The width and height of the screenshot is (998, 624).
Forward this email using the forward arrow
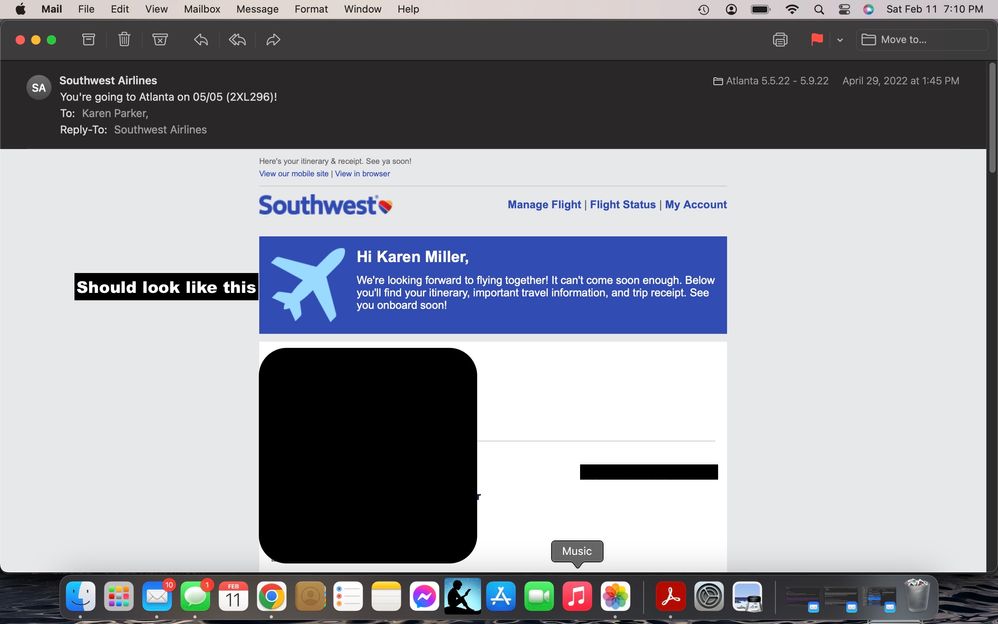[x=273, y=40]
